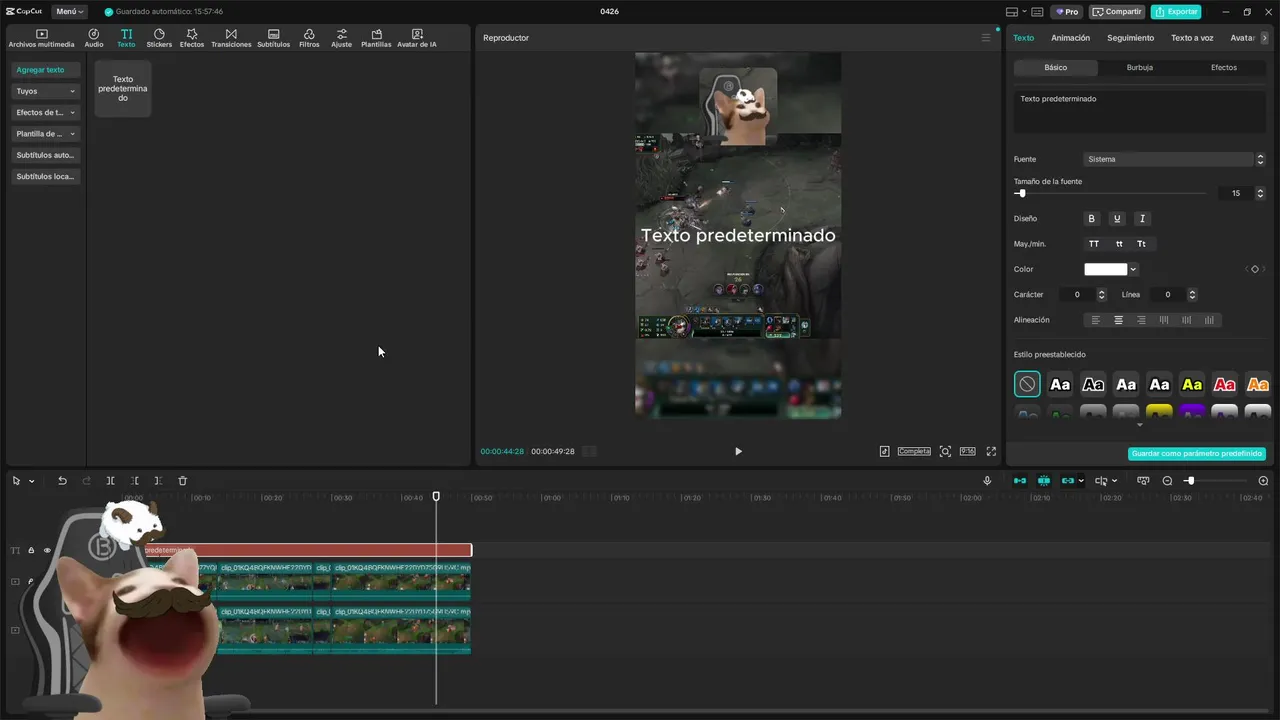The image size is (1280, 720).
Task: Click the delete-left trim tool
Action: (x=134, y=481)
